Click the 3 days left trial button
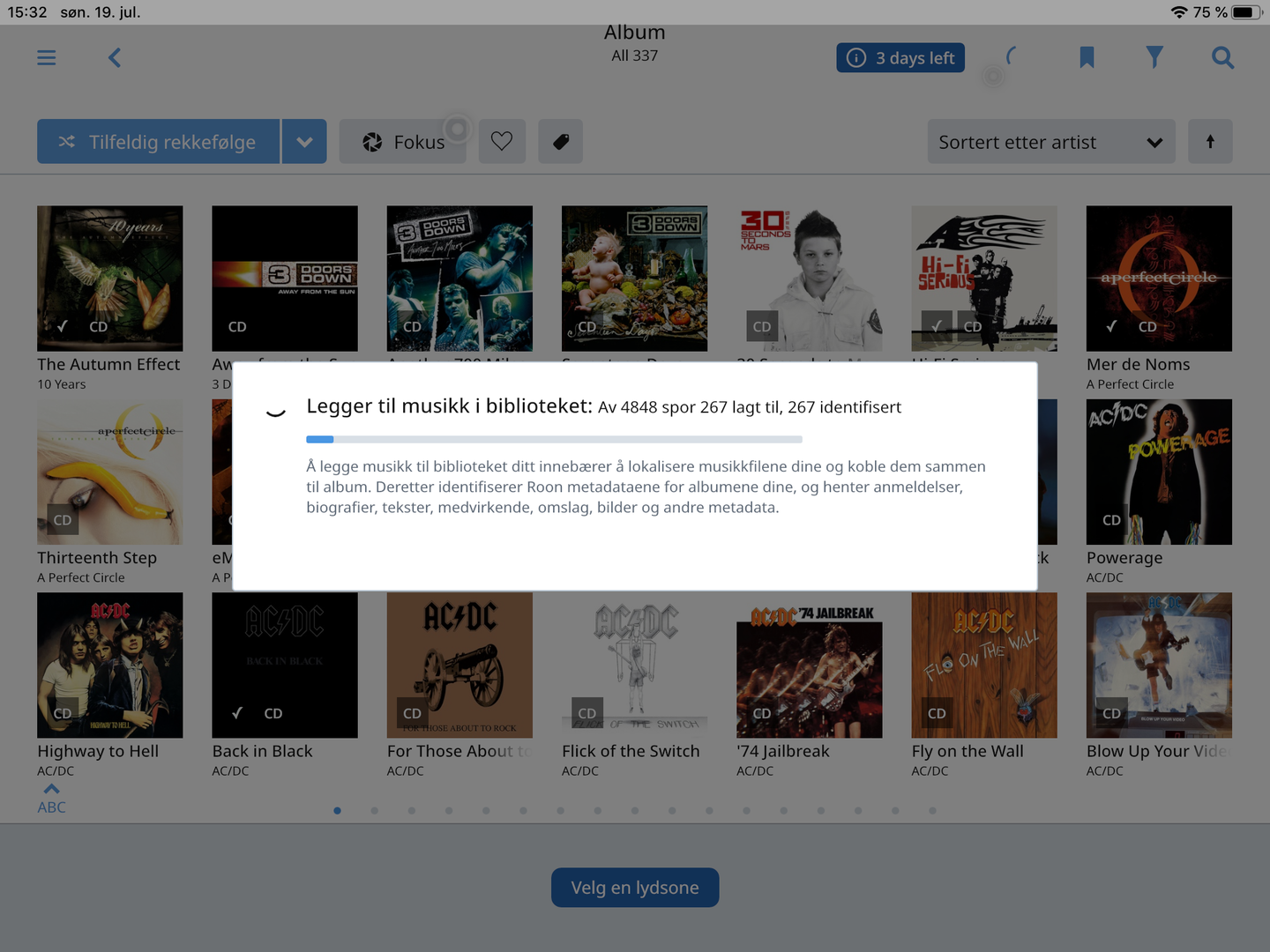The image size is (1270, 952). coord(900,58)
